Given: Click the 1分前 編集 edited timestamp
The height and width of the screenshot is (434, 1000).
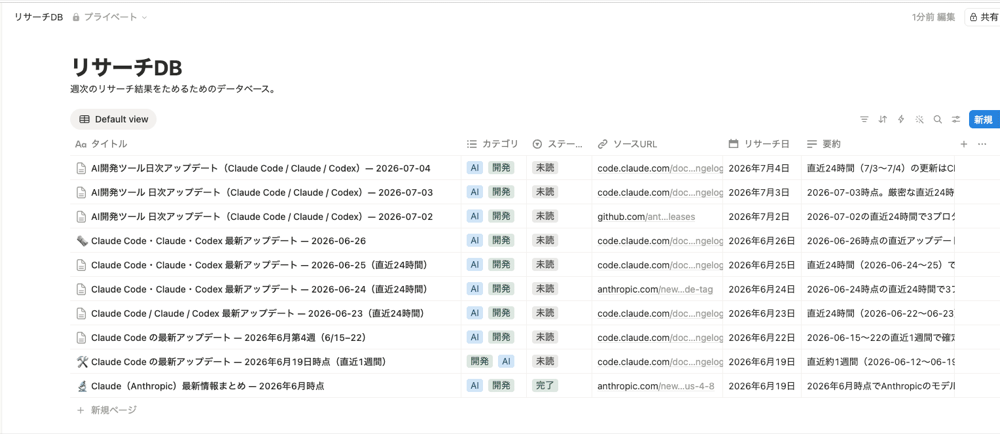Looking at the screenshot, I should (x=934, y=17).
